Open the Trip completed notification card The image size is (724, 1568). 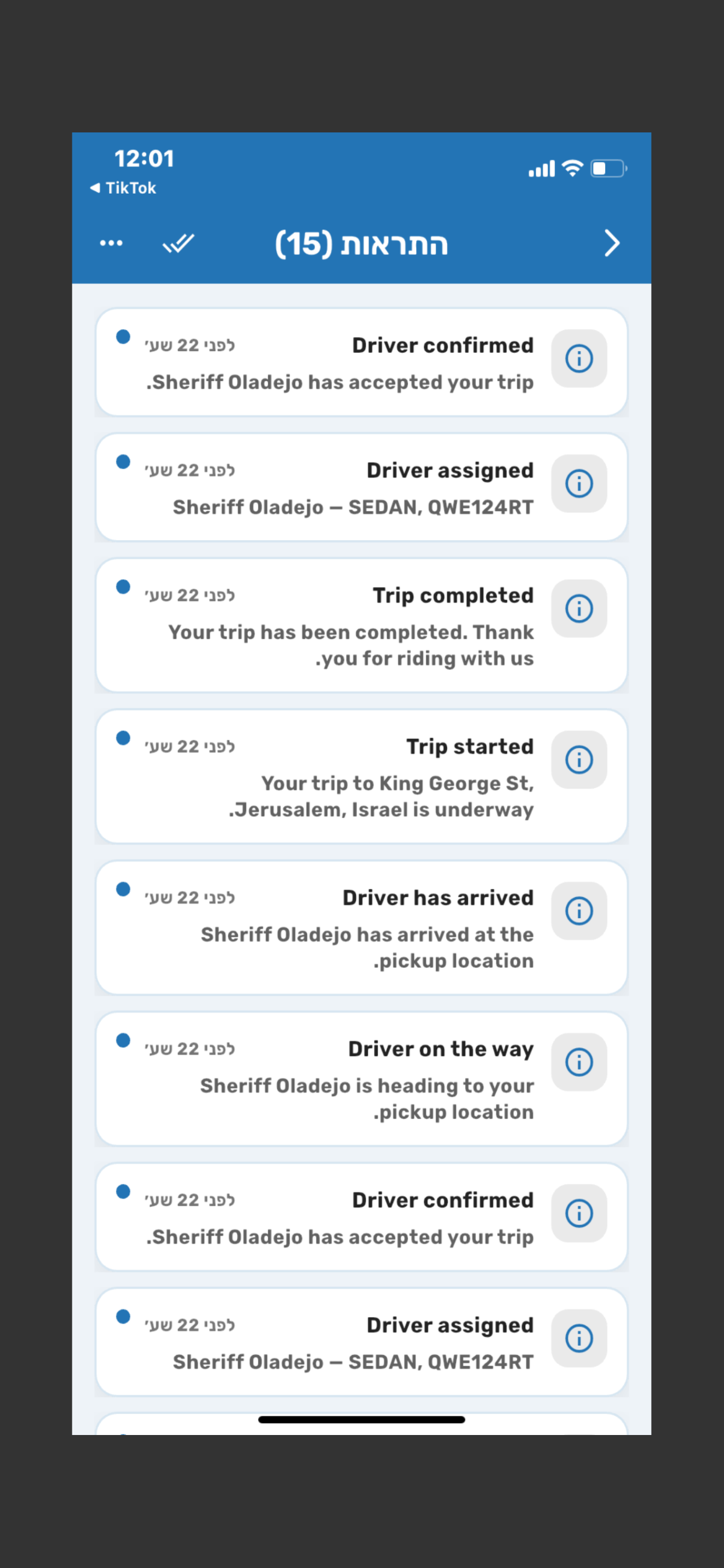(x=361, y=625)
